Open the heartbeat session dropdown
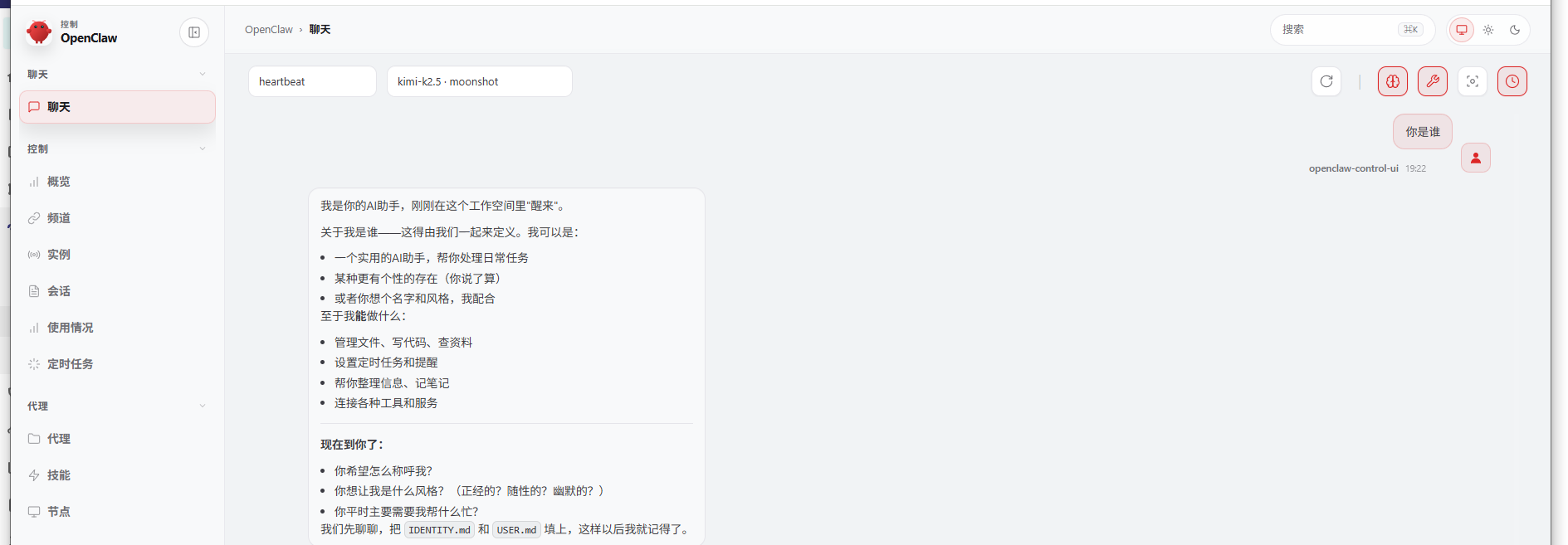Screen dimensions: 1568x545 312,81
